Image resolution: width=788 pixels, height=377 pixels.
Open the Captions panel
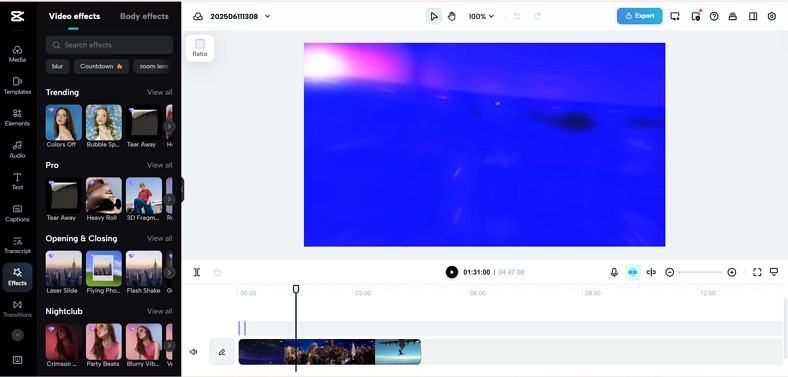tap(17, 214)
